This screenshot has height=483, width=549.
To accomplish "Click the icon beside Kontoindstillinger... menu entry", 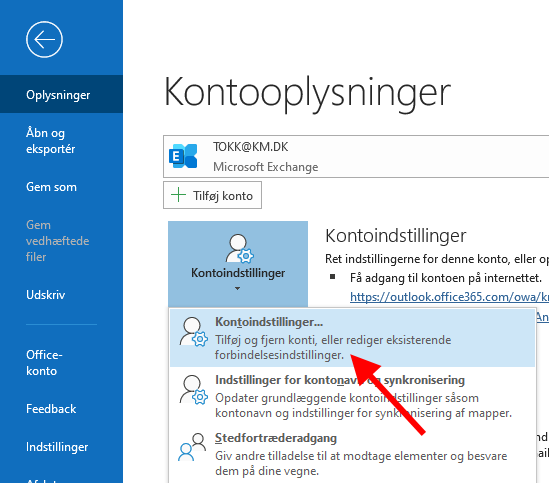I will [x=193, y=331].
